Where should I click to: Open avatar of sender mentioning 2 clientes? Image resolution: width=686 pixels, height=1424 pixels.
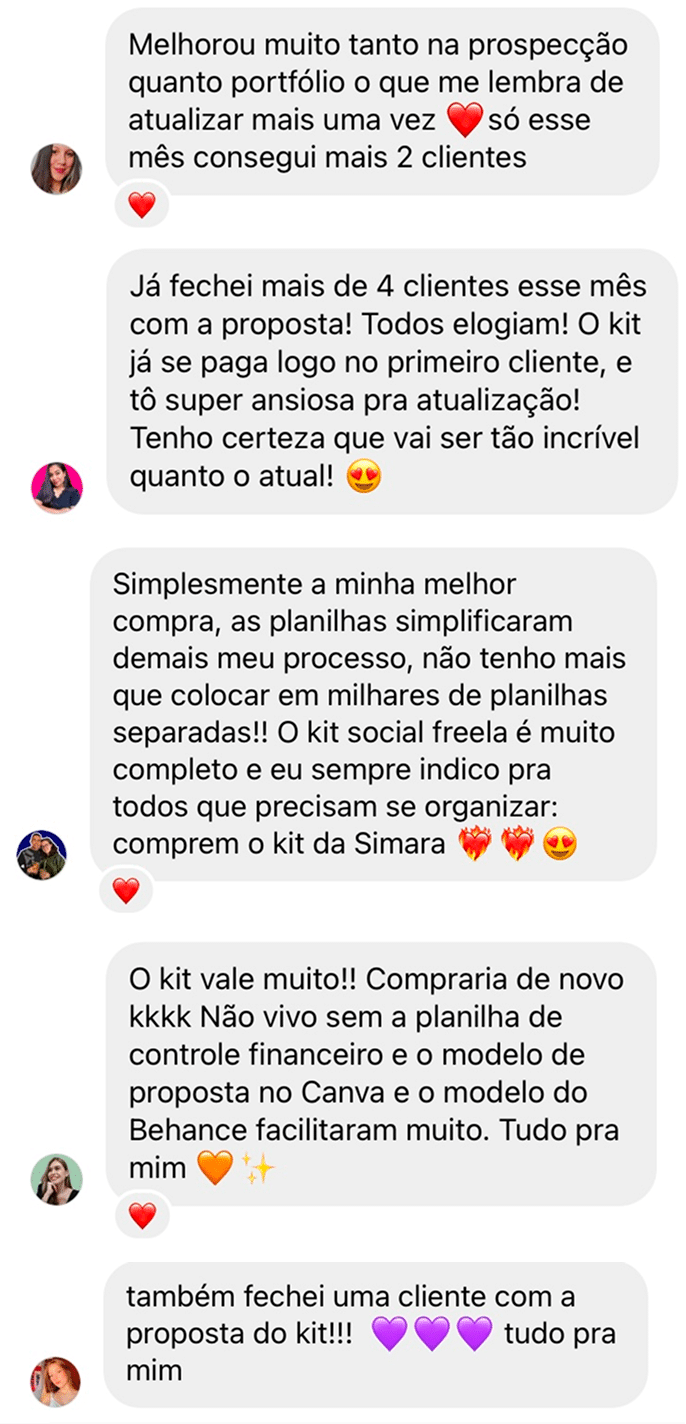pyautogui.click(x=57, y=168)
